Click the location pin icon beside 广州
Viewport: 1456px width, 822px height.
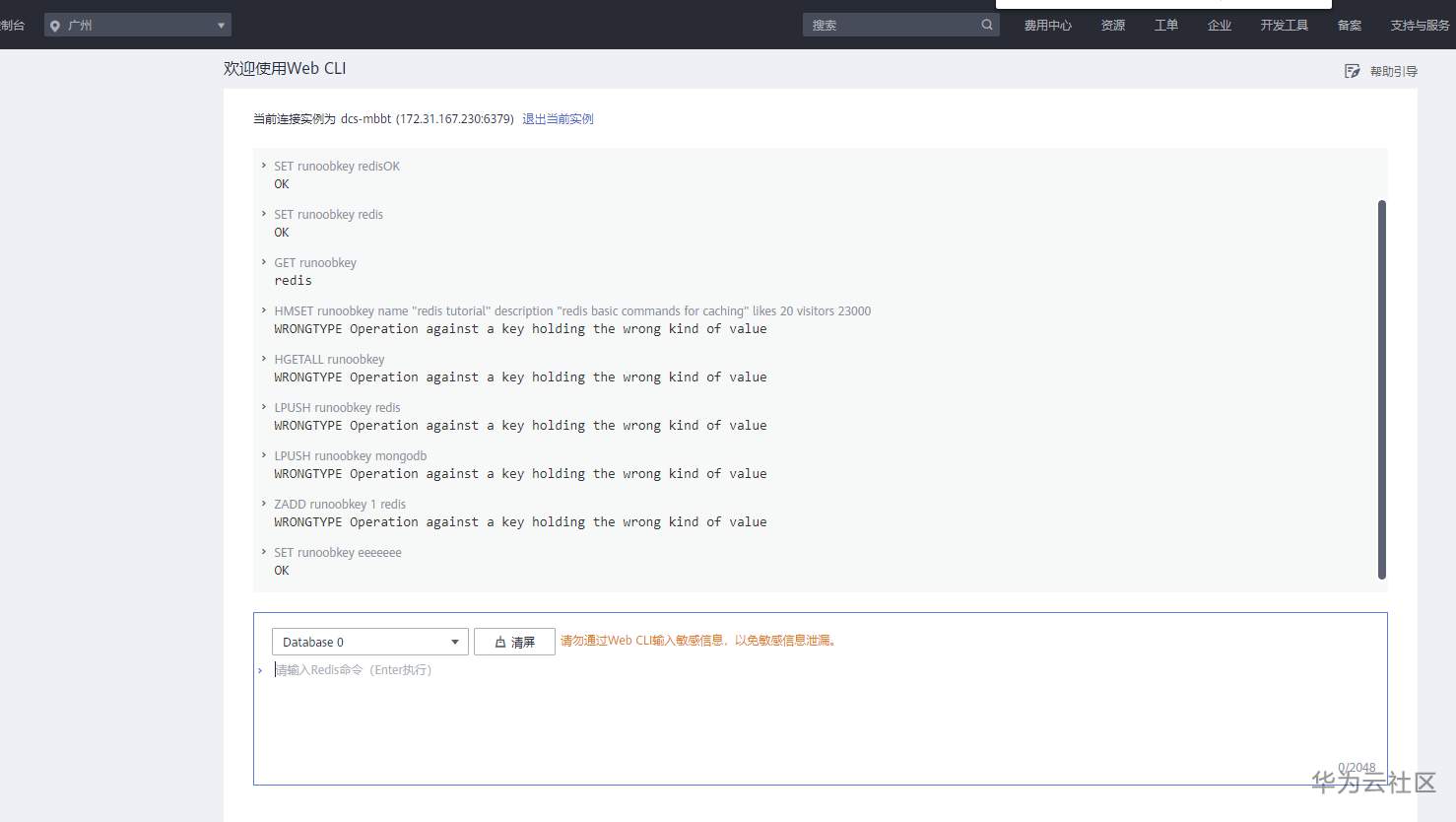tap(55, 26)
